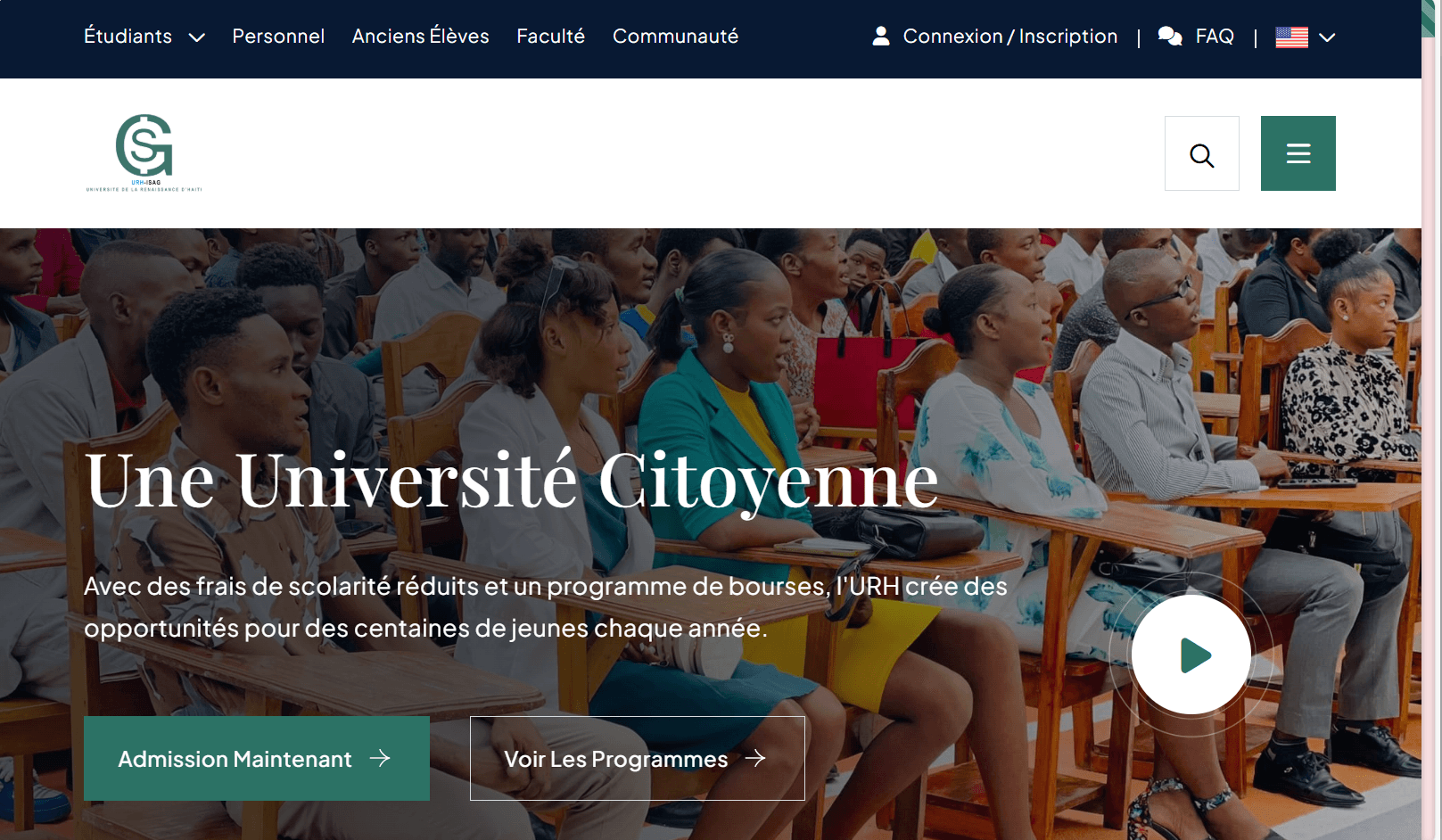This screenshot has width=1442, height=840.
Task: Go to the Personnel menu item
Action: (278, 37)
